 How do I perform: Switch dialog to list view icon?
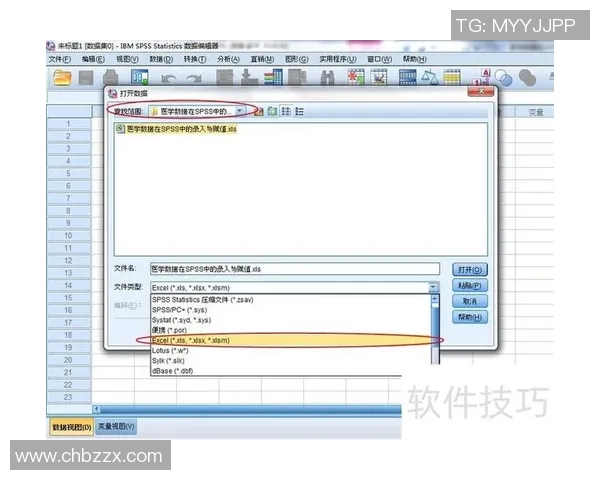coord(286,111)
